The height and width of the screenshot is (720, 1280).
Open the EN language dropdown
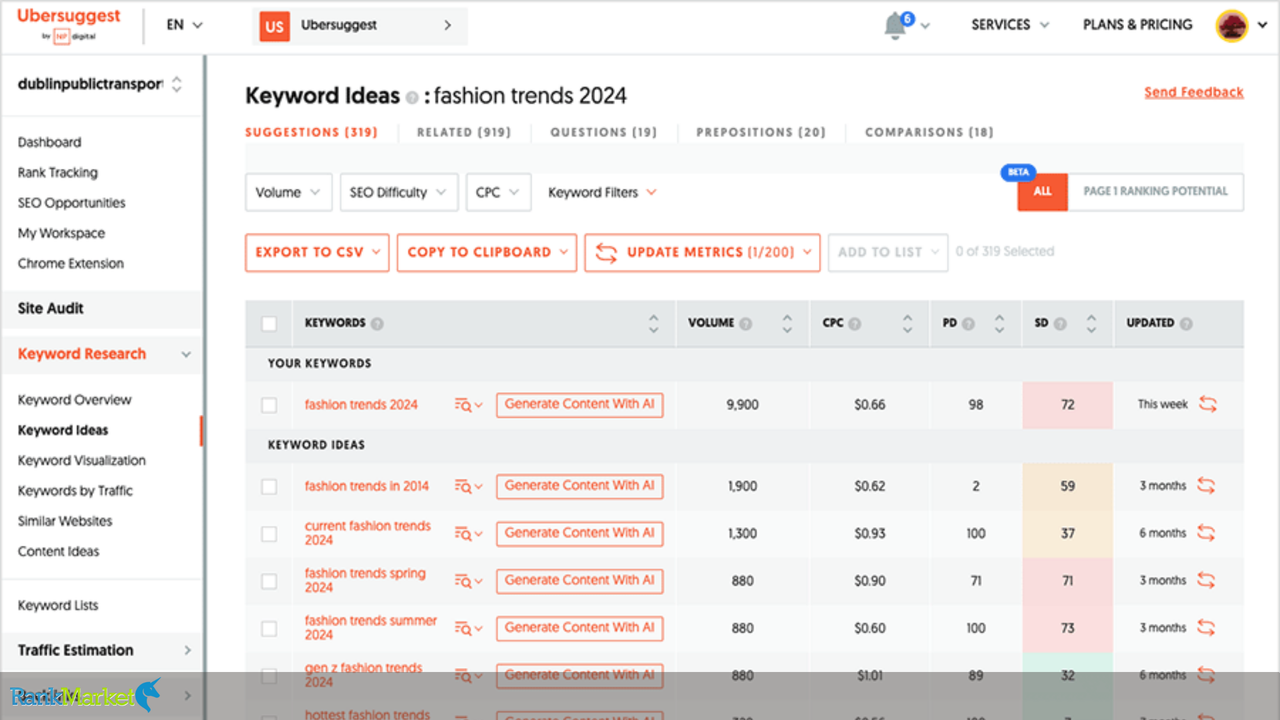point(185,25)
